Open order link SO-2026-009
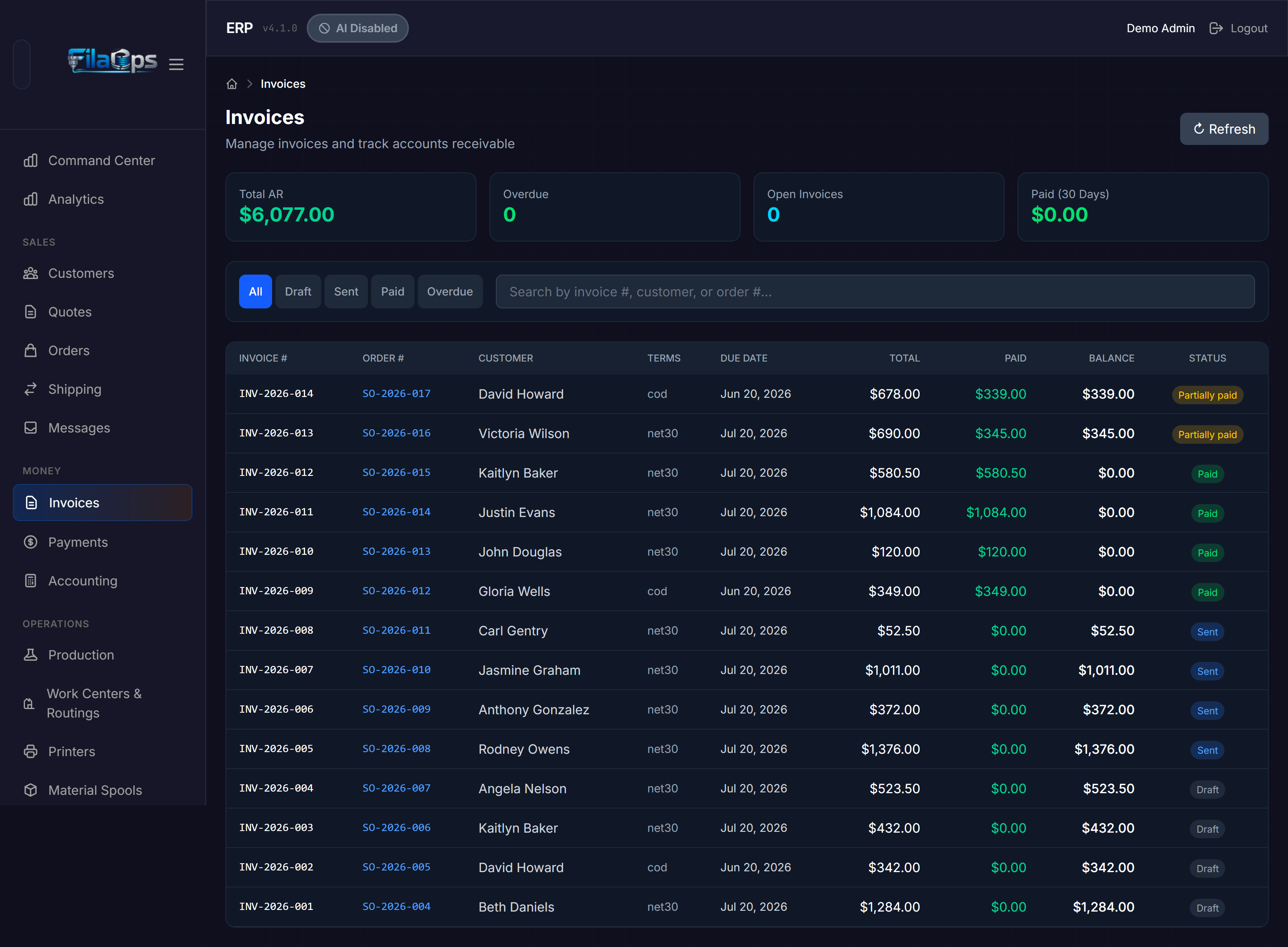The height and width of the screenshot is (947, 1288). (396, 710)
